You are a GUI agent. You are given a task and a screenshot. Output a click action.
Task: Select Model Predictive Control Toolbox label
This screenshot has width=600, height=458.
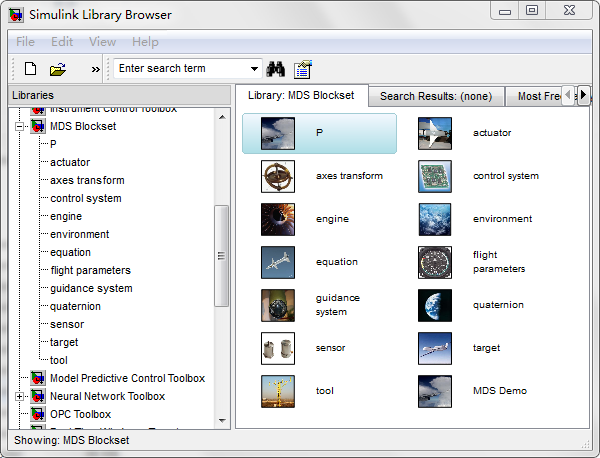point(127,378)
